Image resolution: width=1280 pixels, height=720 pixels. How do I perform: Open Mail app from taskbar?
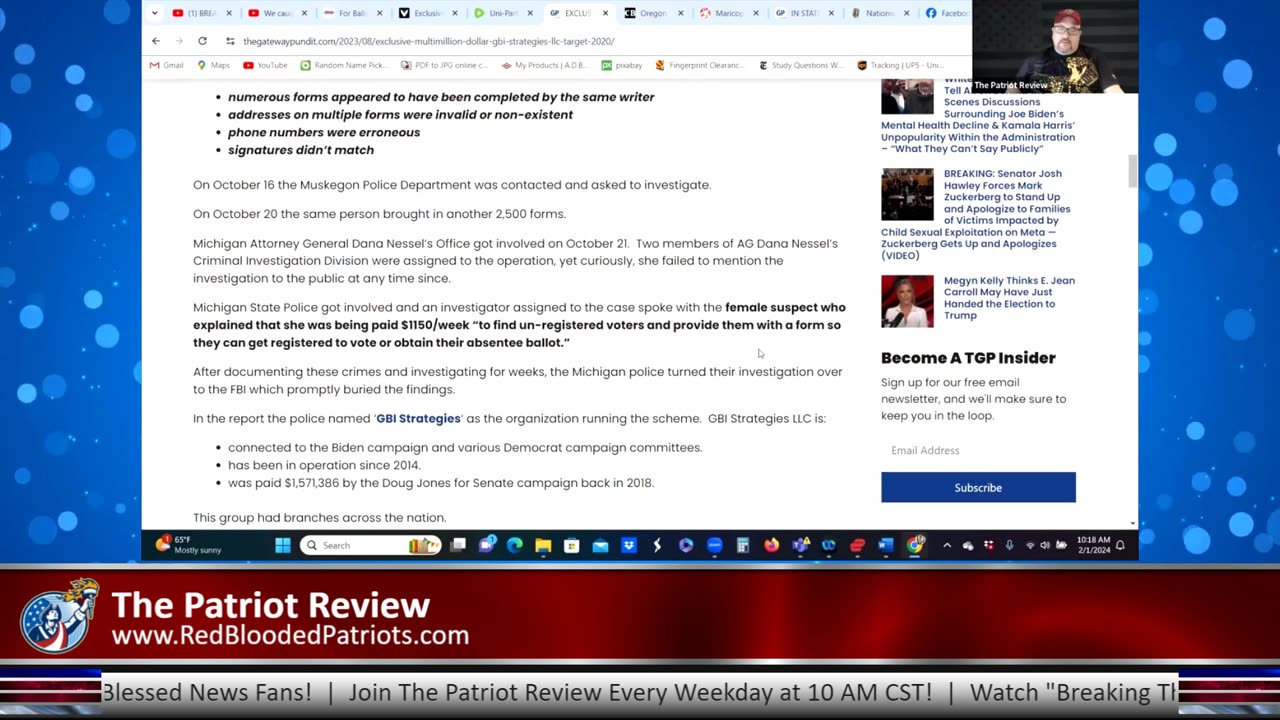coord(600,545)
